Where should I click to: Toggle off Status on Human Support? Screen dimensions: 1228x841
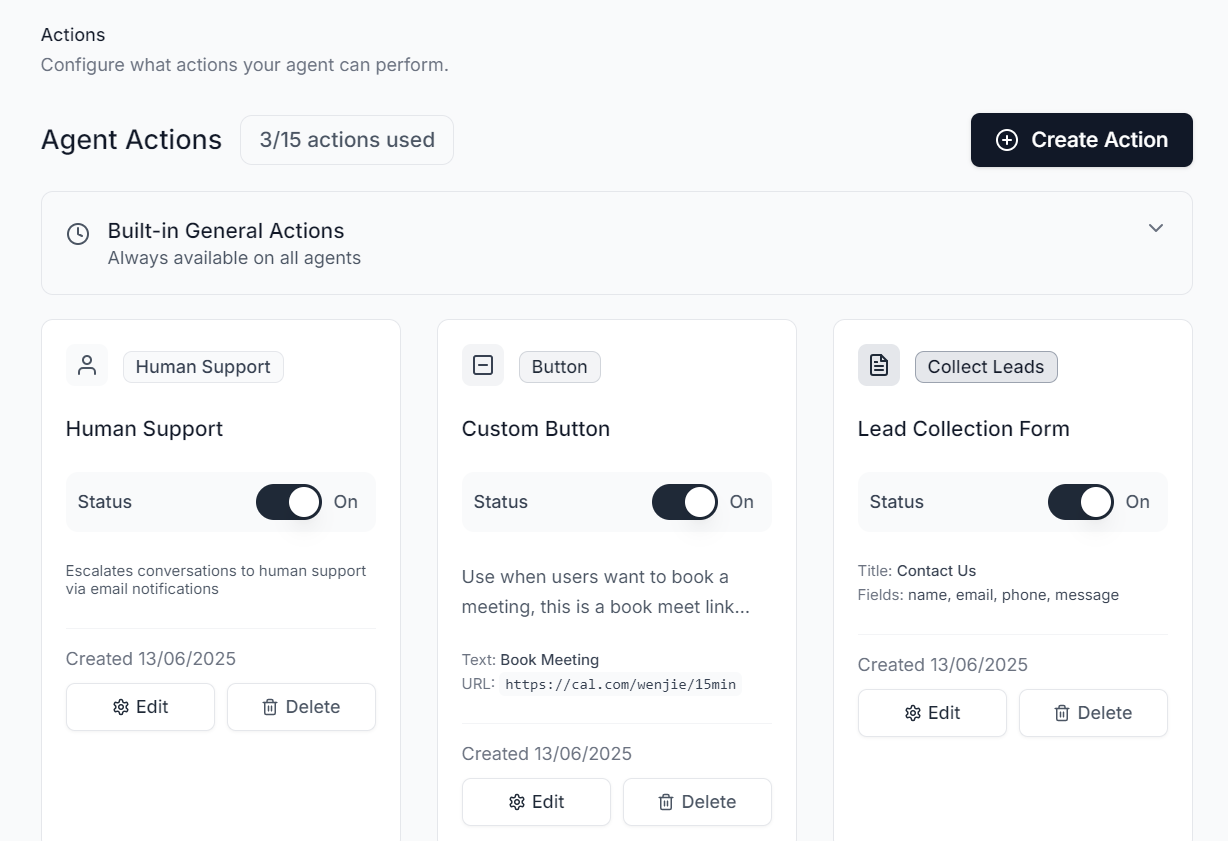click(289, 502)
